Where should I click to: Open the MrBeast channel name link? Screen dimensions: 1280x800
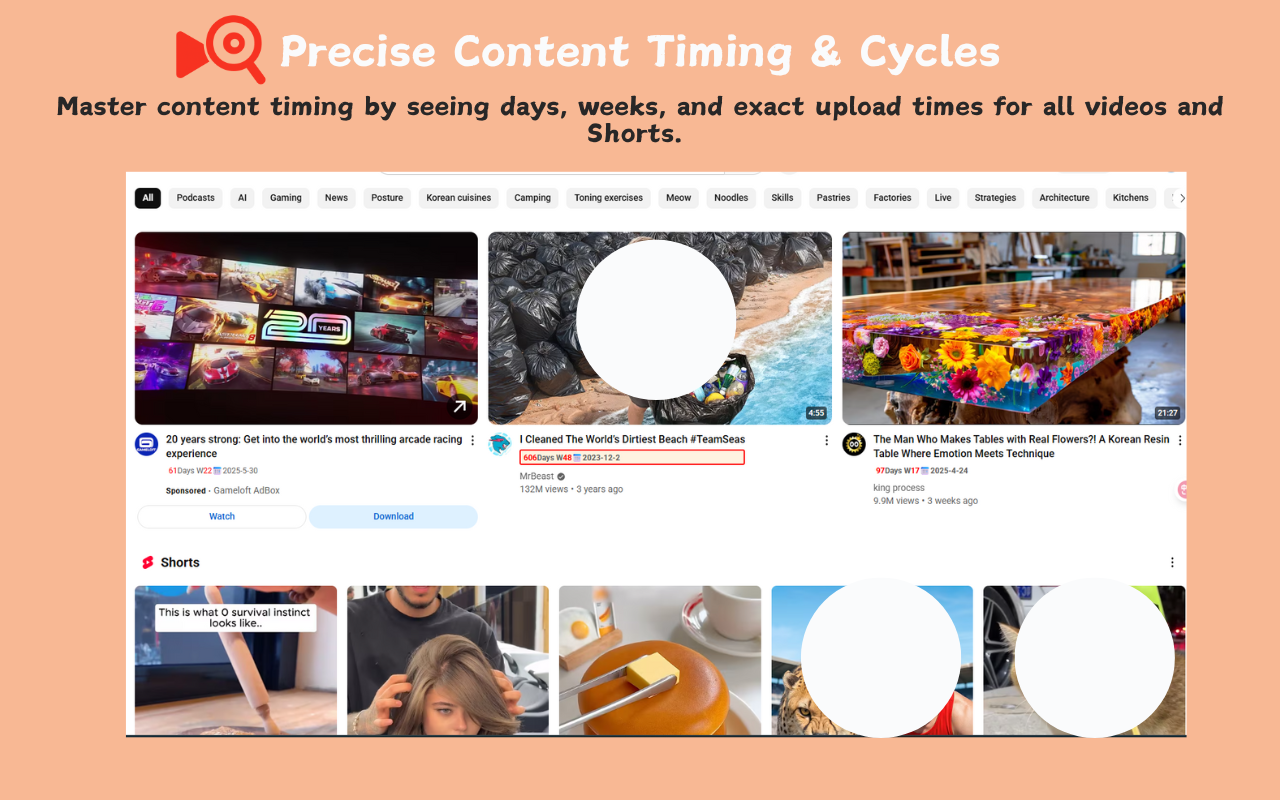click(537, 476)
